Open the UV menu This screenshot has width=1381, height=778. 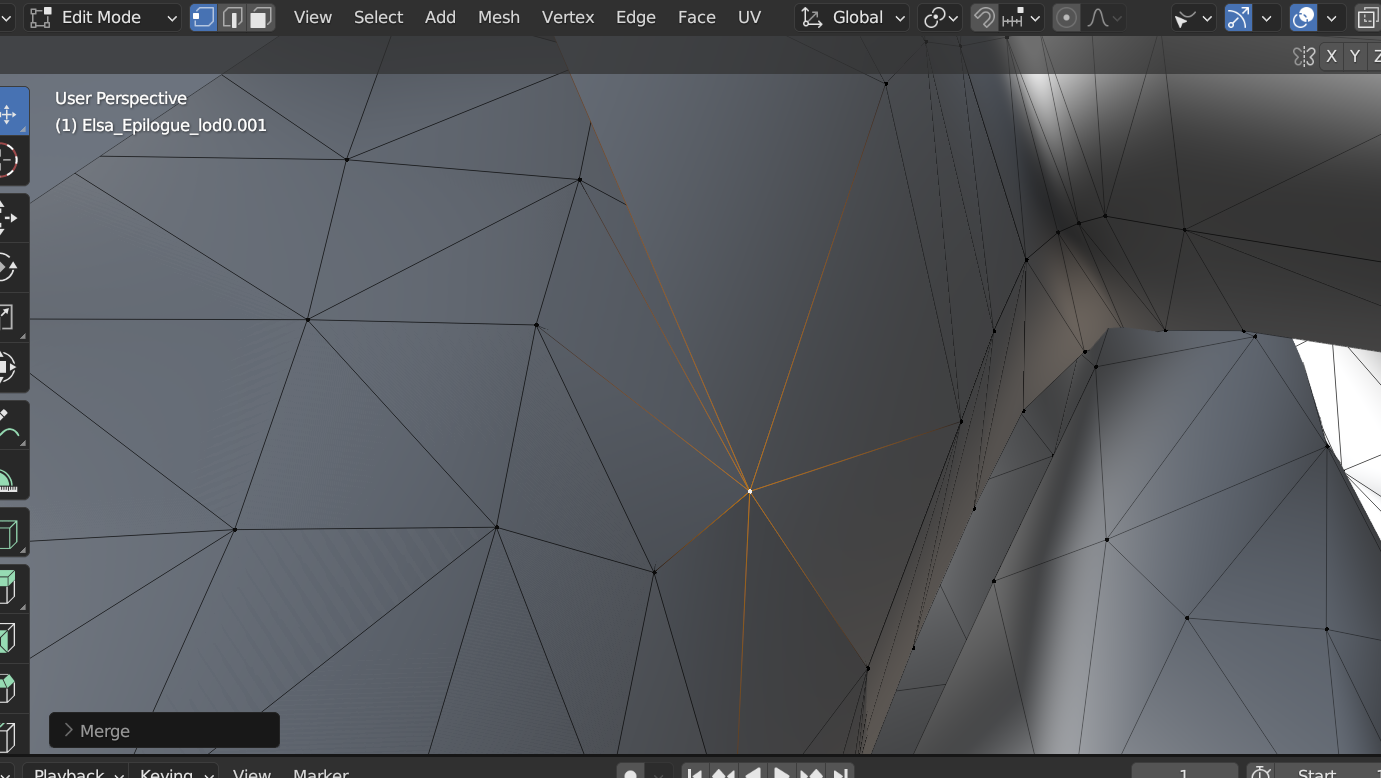(749, 17)
